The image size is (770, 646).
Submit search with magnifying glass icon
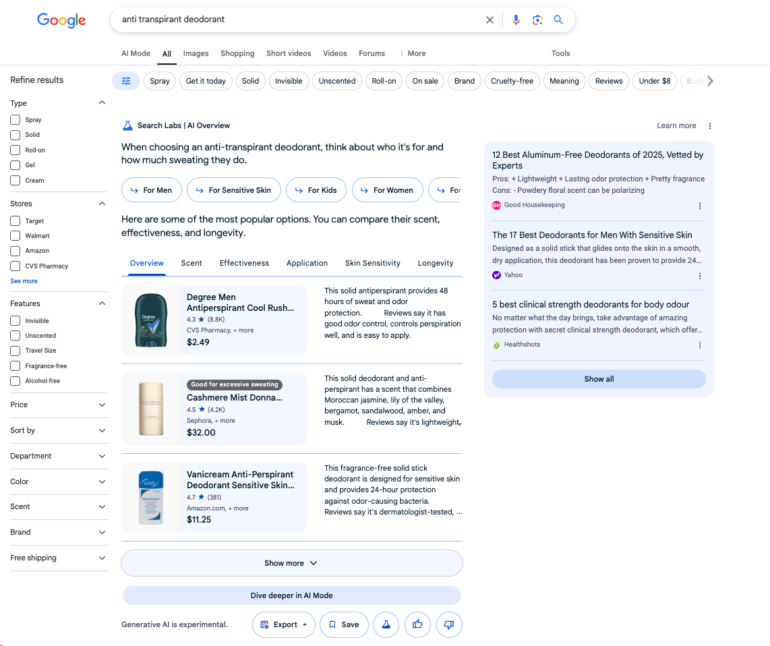[558, 20]
